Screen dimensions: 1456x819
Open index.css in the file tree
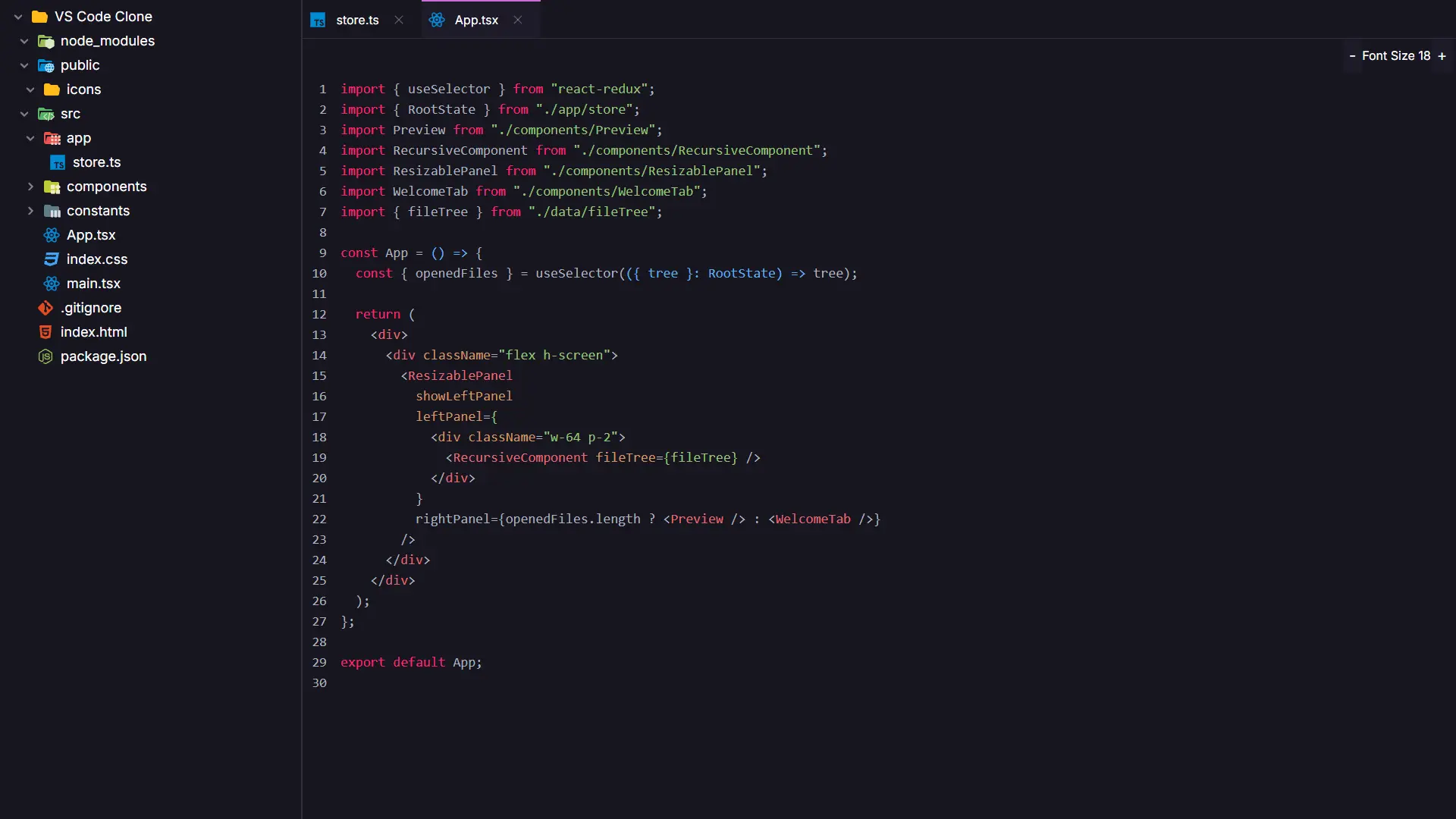97,259
